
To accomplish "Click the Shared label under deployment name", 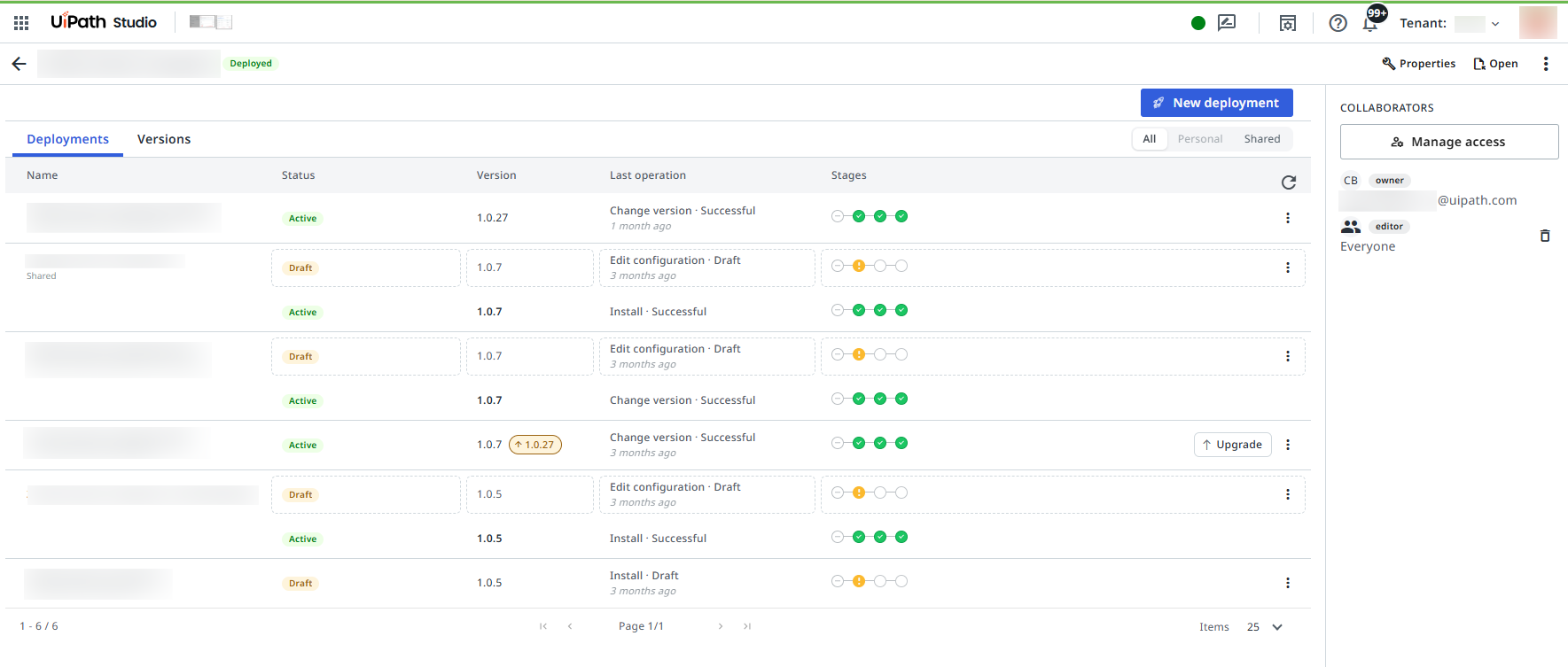I will (42, 276).
